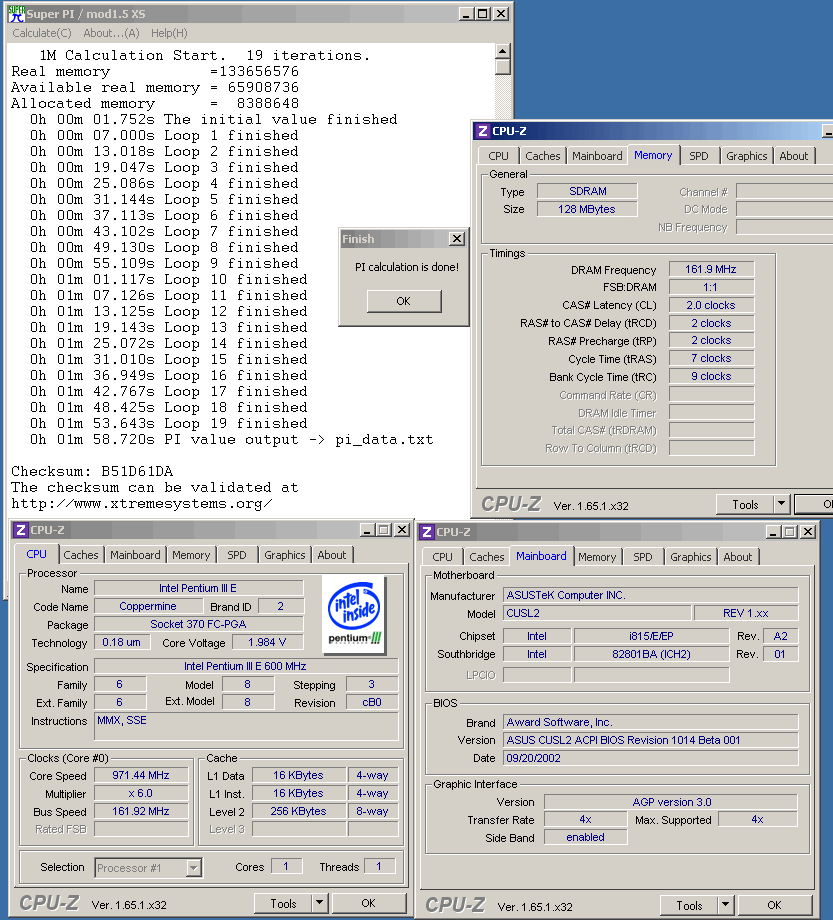Click the CUSL2 model field
Viewport: 833px width, 920px height.
597,613
